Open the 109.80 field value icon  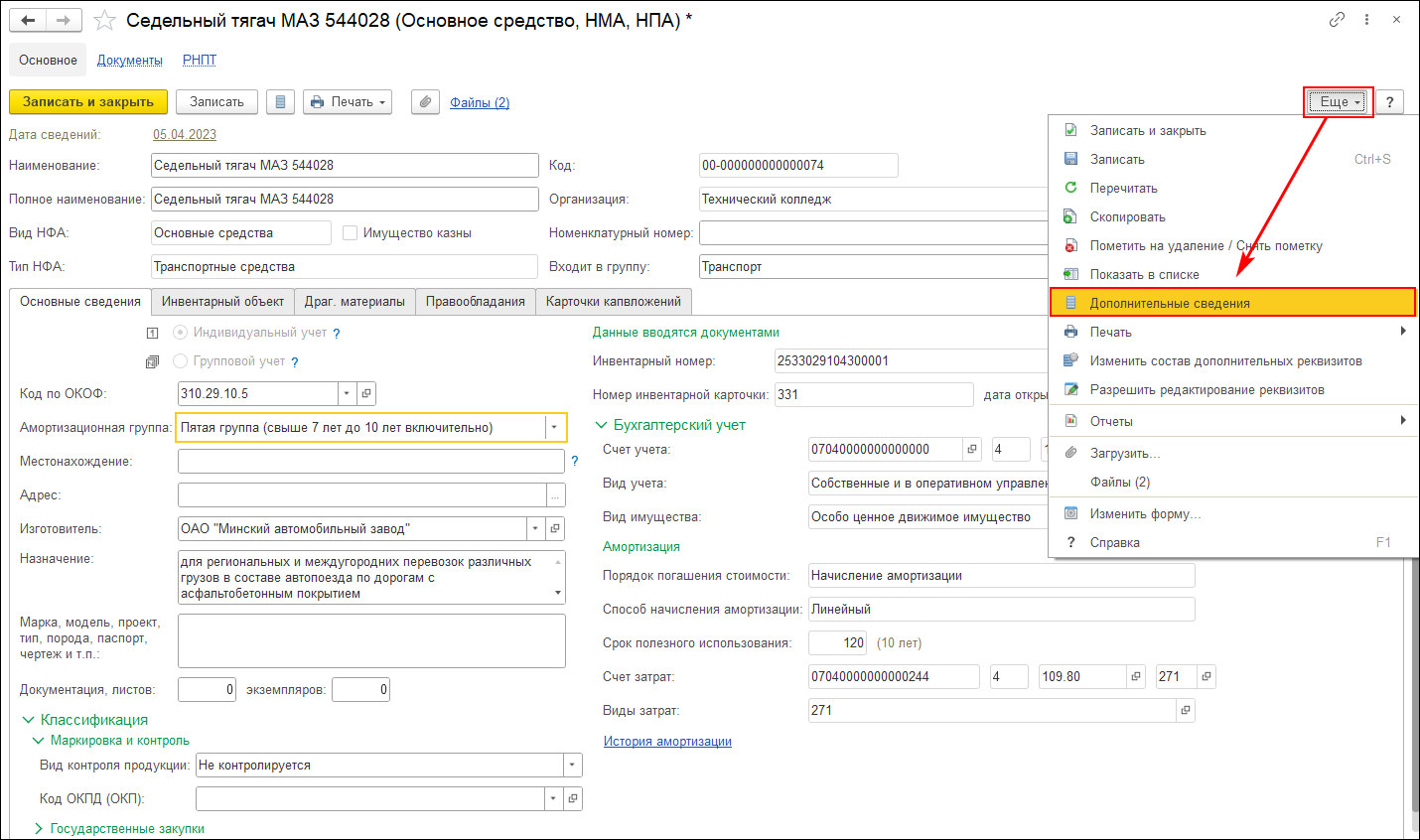(x=1135, y=676)
